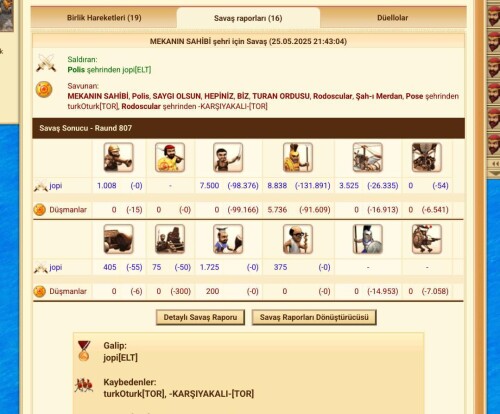Click the catapult unit icon
Viewport: 500px width, 414px height.
pos(170,239)
